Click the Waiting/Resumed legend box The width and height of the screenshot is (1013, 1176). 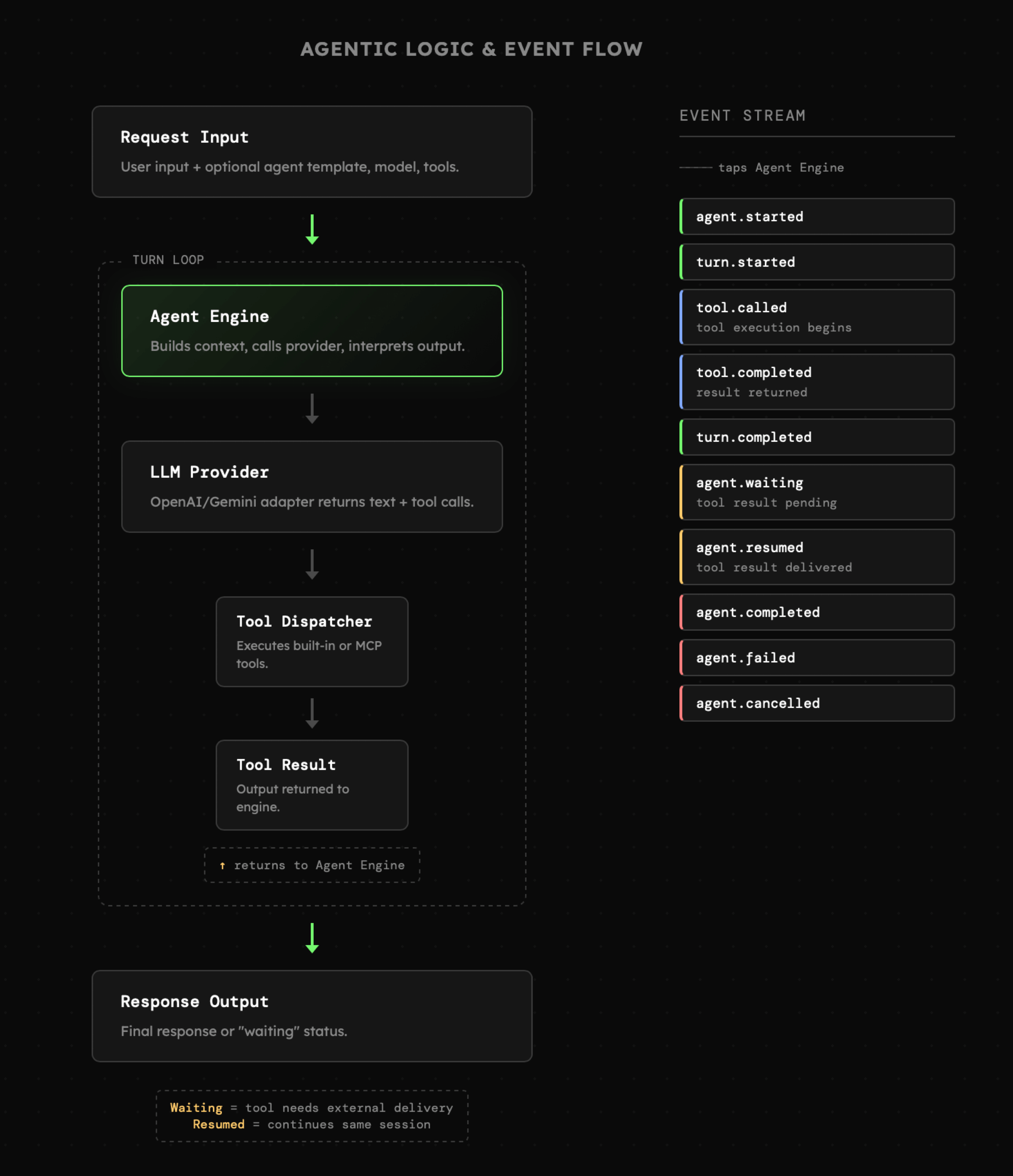coord(311,1116)
